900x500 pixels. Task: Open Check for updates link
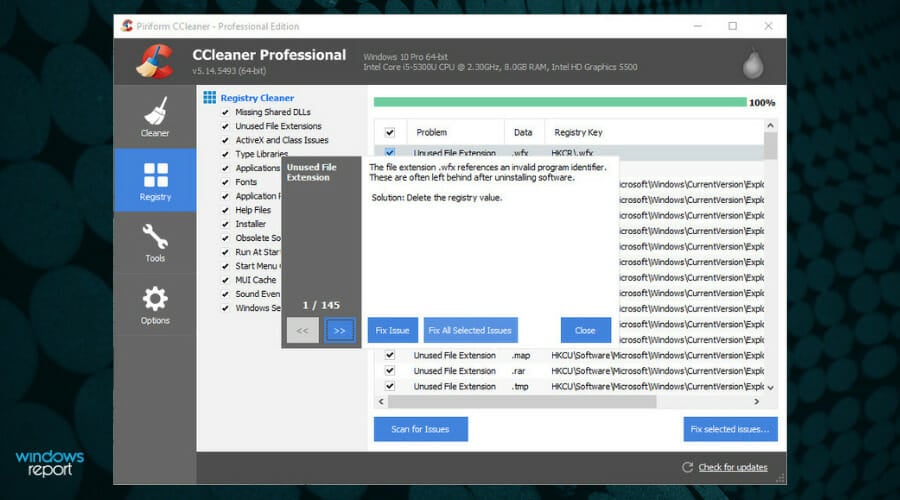[x=732, y=467]
